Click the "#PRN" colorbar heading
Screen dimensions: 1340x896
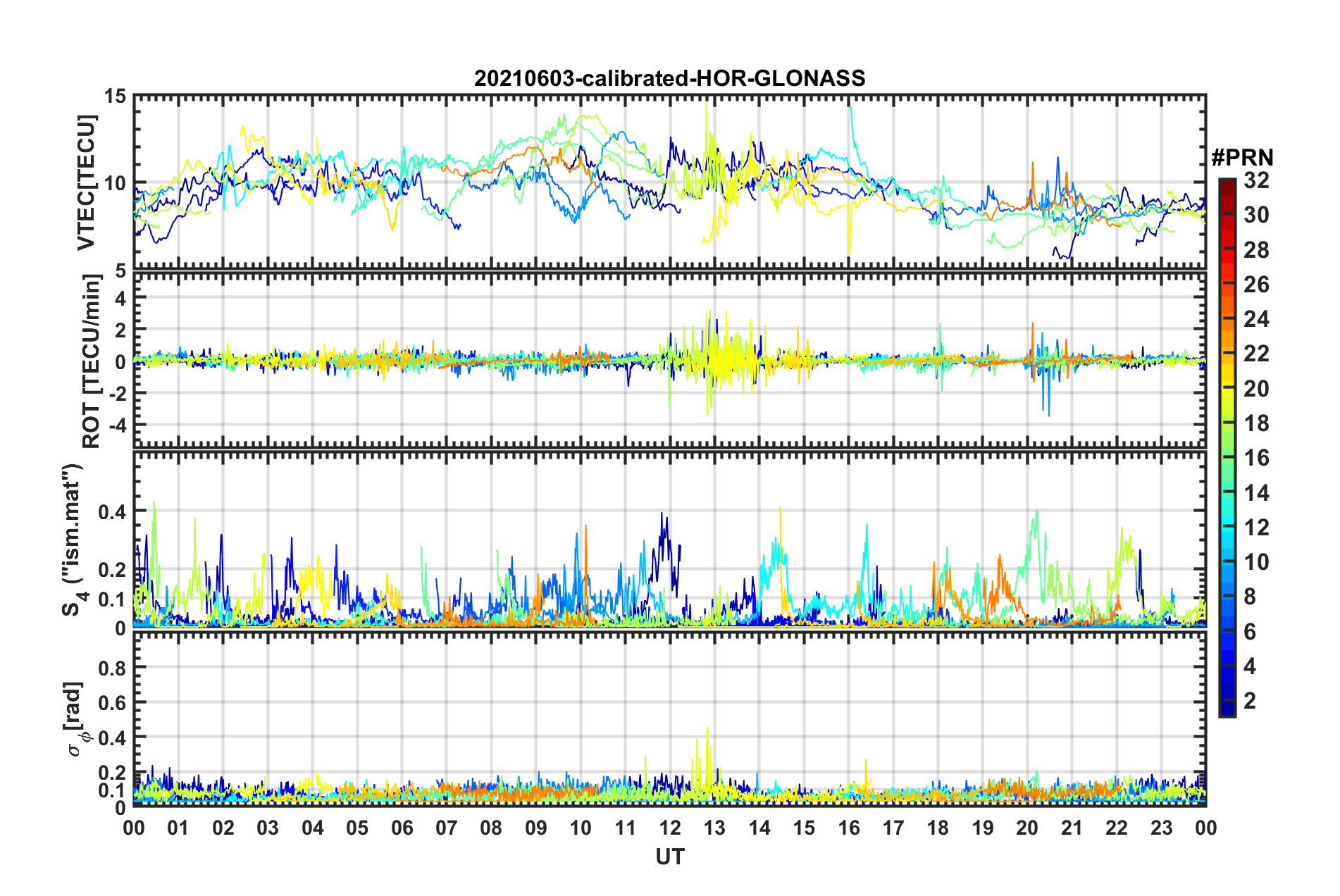click(1242, 157)
